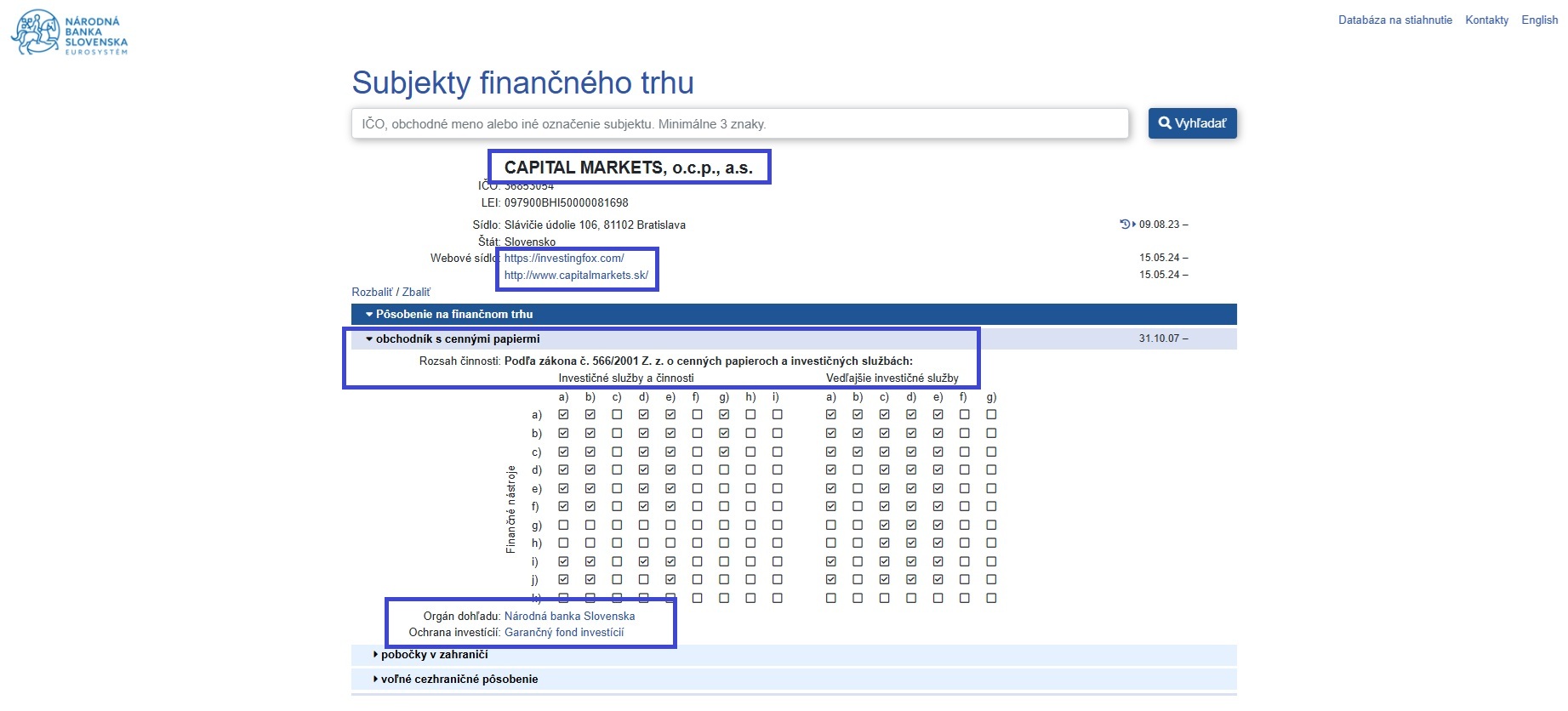Toggle Investičné služby checkbox row a) column c)
This screenshot has width=1568, height=711.
coord(617,415)
